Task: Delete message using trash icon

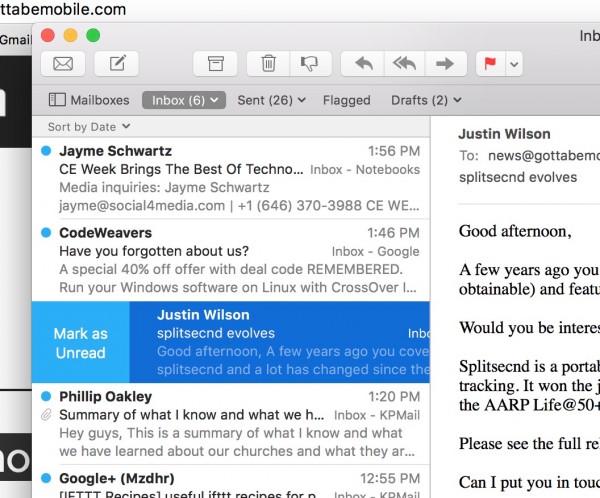Action: pyautogui.click(x=268, y=64)
